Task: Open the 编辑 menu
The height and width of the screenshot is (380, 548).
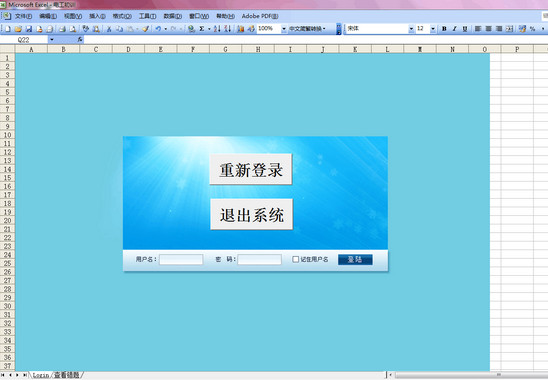Action: pyautogui.click(x=48, y=16)
